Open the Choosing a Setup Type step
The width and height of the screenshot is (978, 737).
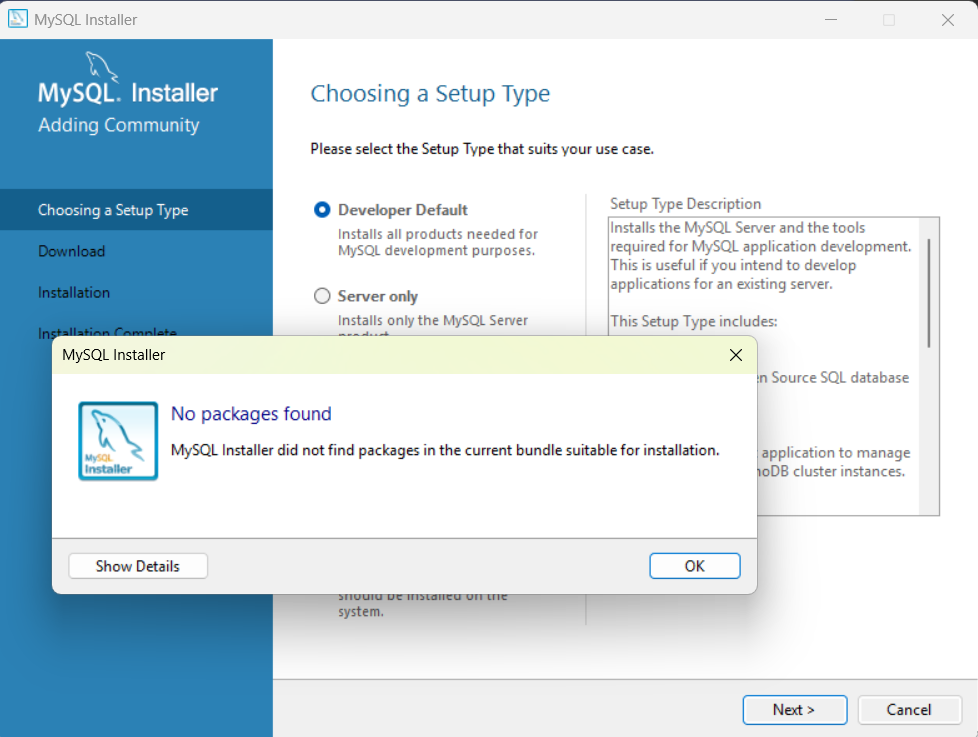[x=136, y=210]
